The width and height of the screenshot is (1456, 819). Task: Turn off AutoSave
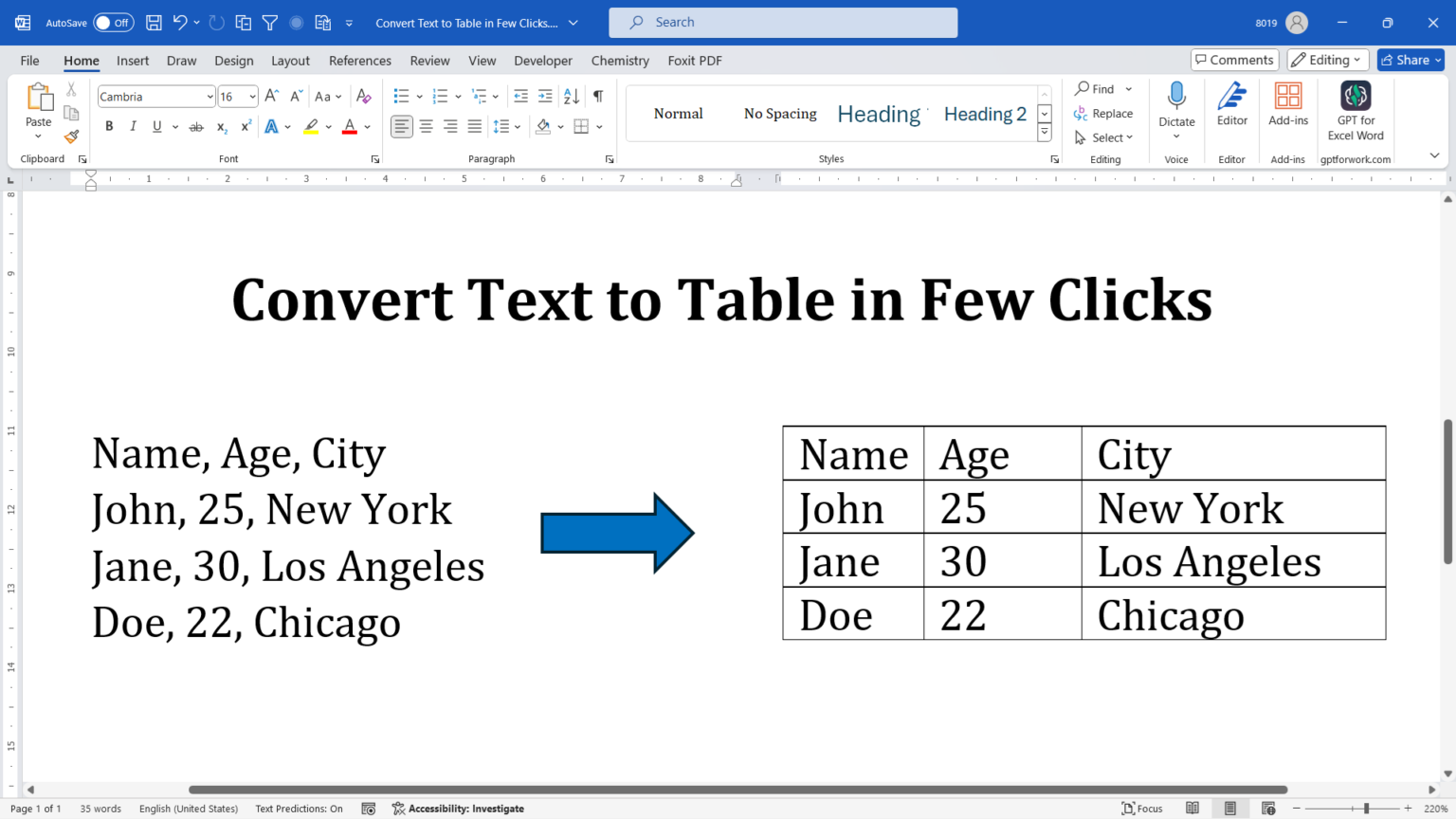pos(112,22)
